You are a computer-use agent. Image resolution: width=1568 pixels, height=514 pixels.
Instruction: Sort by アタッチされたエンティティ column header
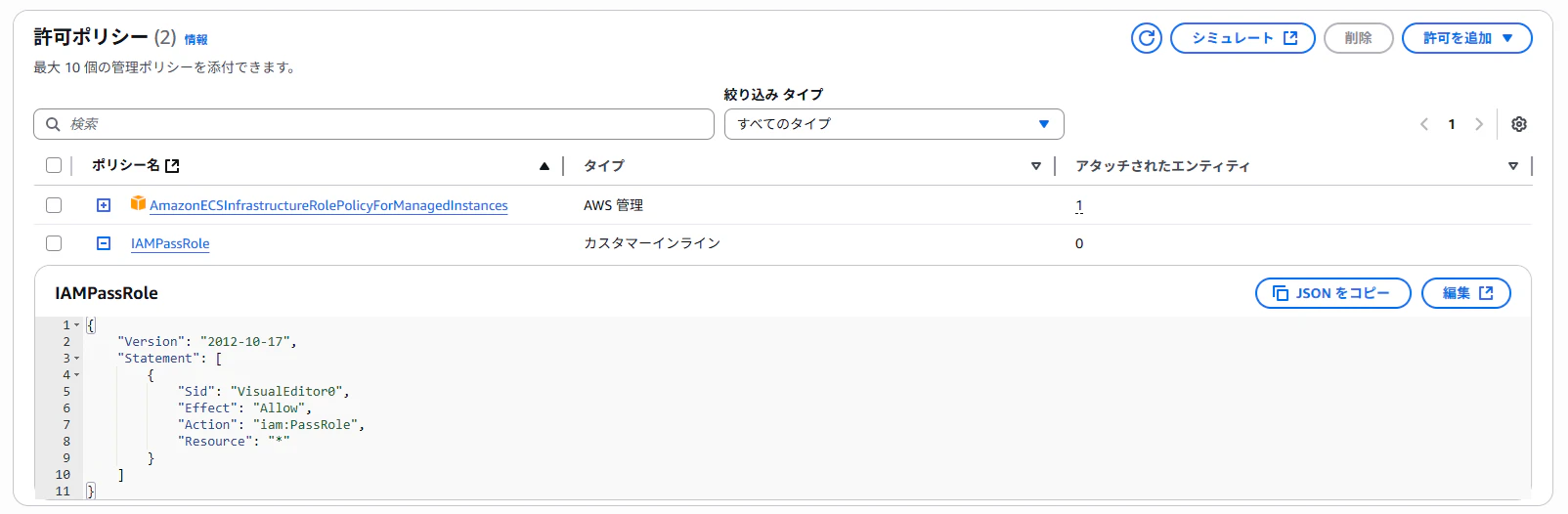click(1161, 166)
